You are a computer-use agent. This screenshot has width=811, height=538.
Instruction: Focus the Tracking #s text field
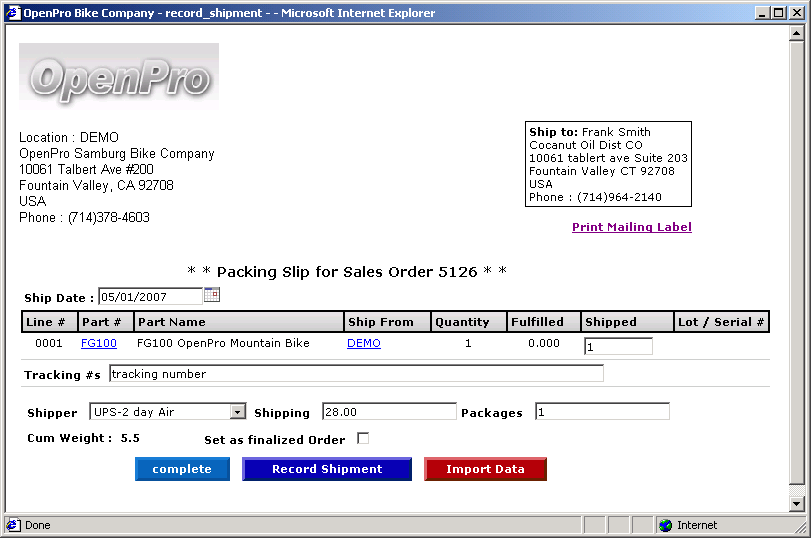click(356, 373)
